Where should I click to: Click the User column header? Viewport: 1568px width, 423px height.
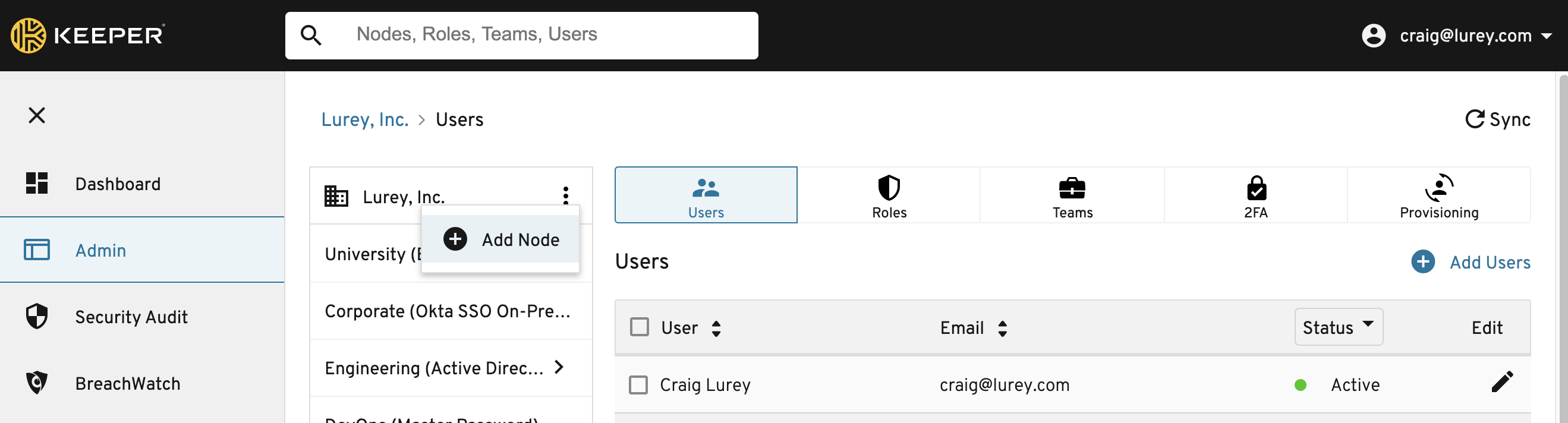click(x=679, y=327)
